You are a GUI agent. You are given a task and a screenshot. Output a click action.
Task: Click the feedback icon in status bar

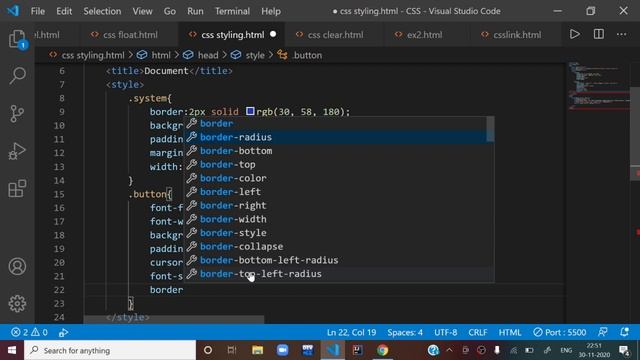click(x=602, y=332)
